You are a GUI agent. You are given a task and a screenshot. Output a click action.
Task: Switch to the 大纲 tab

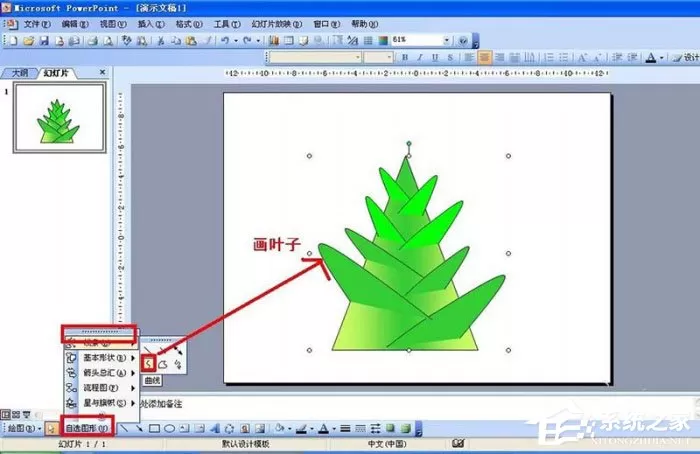coord(19,73)
